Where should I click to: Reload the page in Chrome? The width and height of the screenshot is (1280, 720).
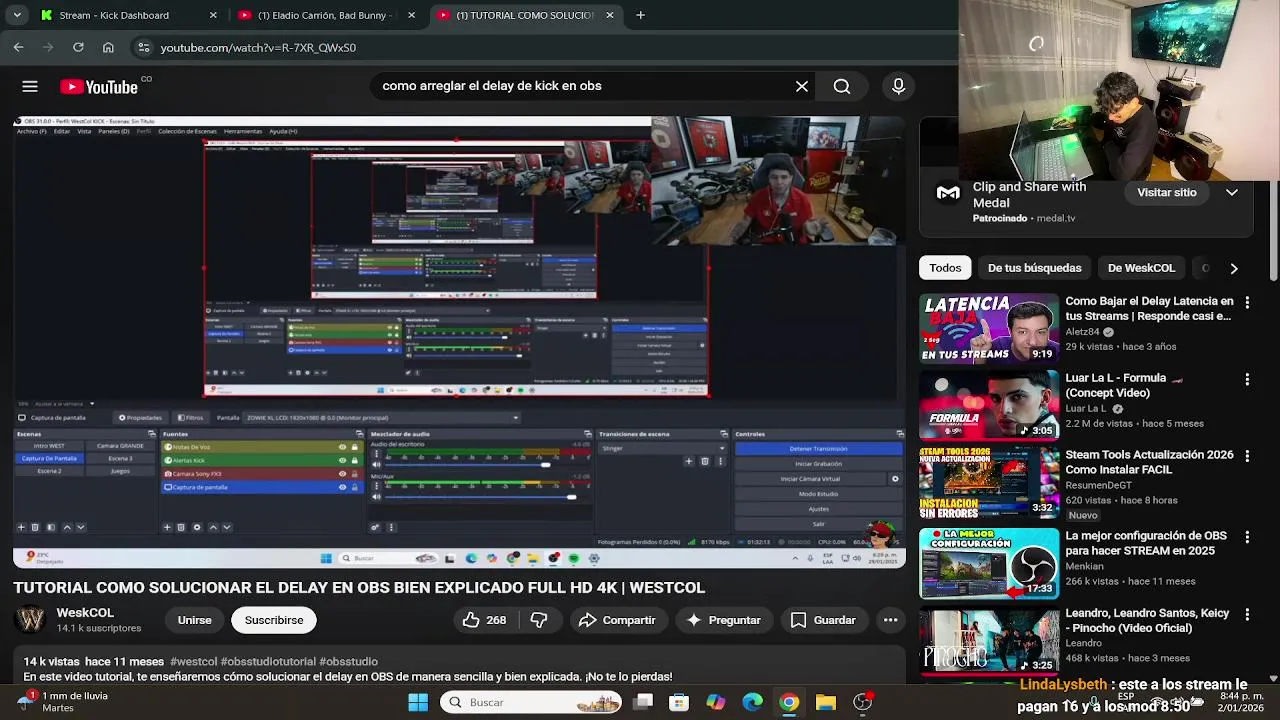[x=78, y=47]
